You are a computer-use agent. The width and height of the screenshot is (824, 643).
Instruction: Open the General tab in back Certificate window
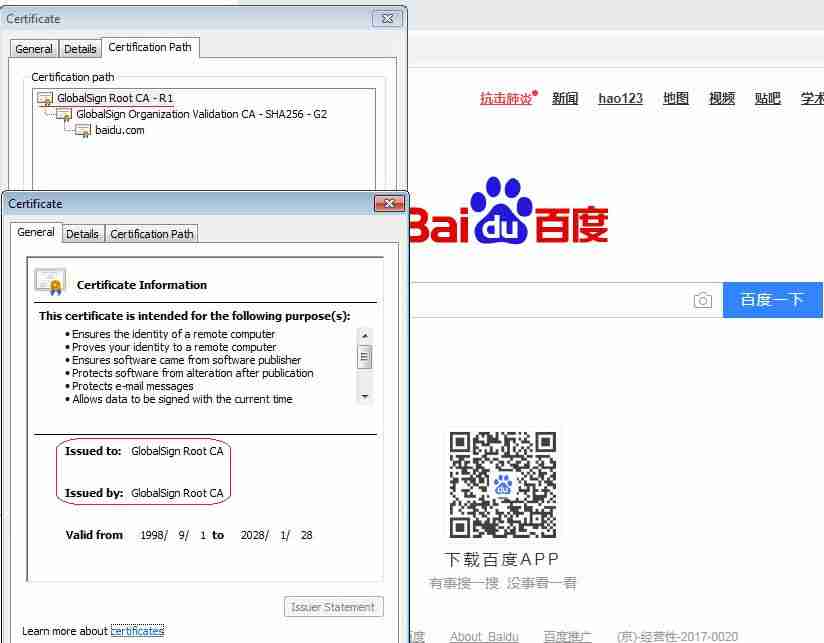tap(34, 49)
